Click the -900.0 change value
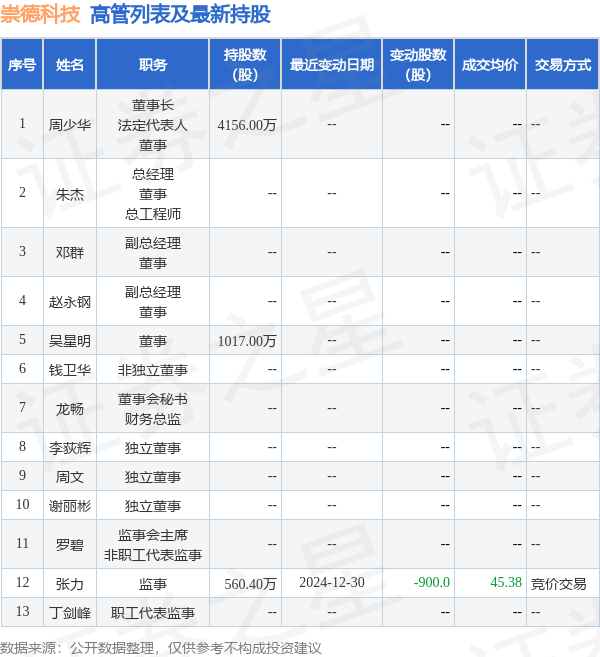Image resolution: width=600 pixels, height=657 pixels. 432,582
